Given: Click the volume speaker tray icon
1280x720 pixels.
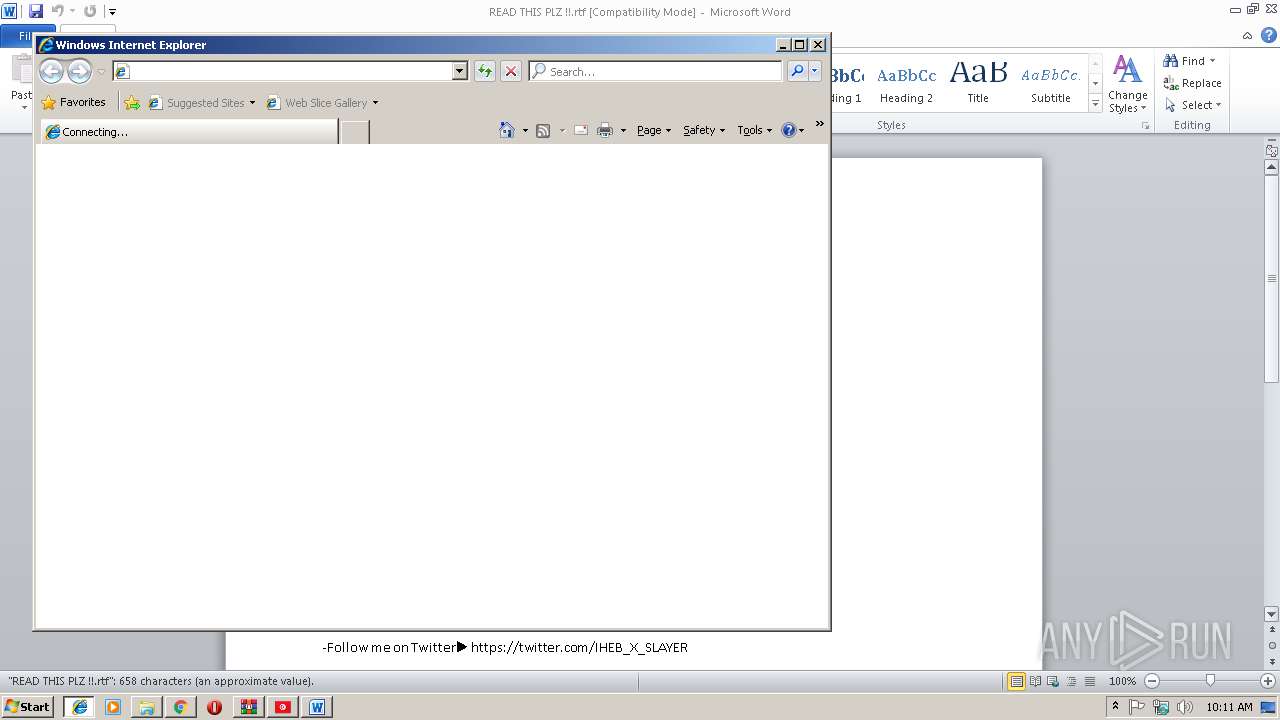Looking at the screenshot, I should [1184, 707].
